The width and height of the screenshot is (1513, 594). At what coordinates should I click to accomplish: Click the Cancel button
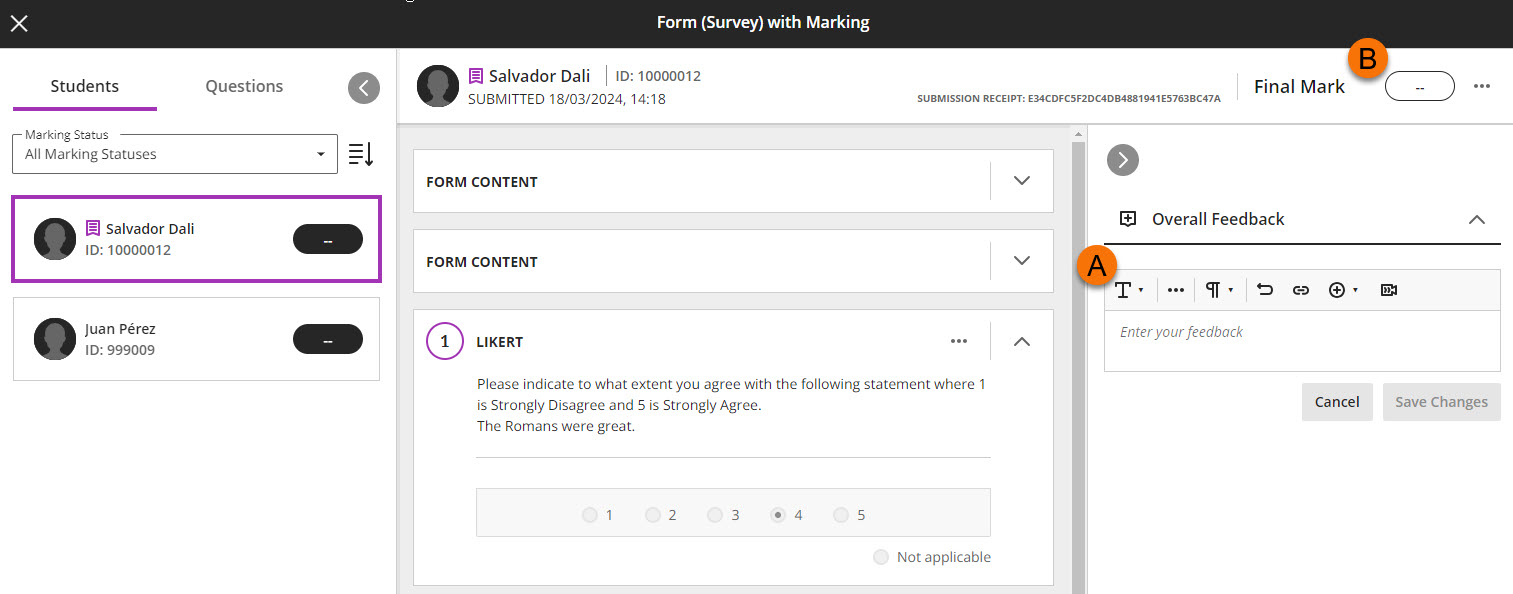click(1336, 402)
